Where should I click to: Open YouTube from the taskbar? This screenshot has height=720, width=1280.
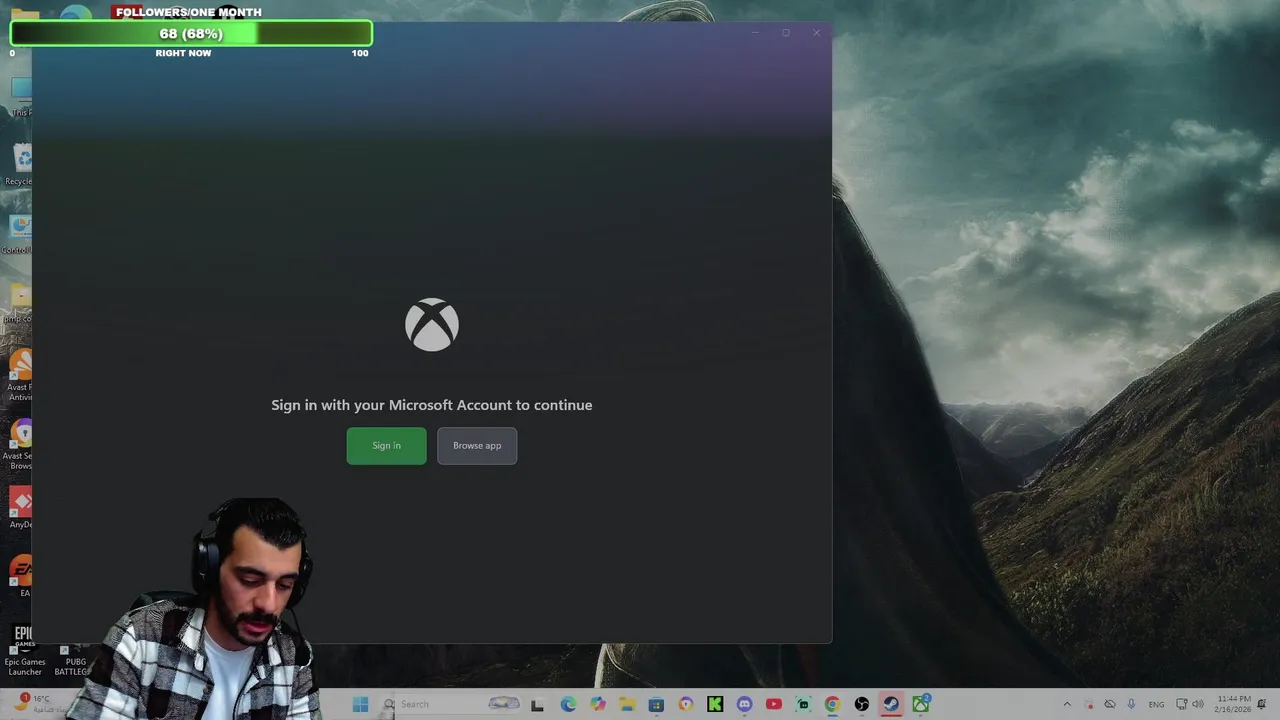774,704
